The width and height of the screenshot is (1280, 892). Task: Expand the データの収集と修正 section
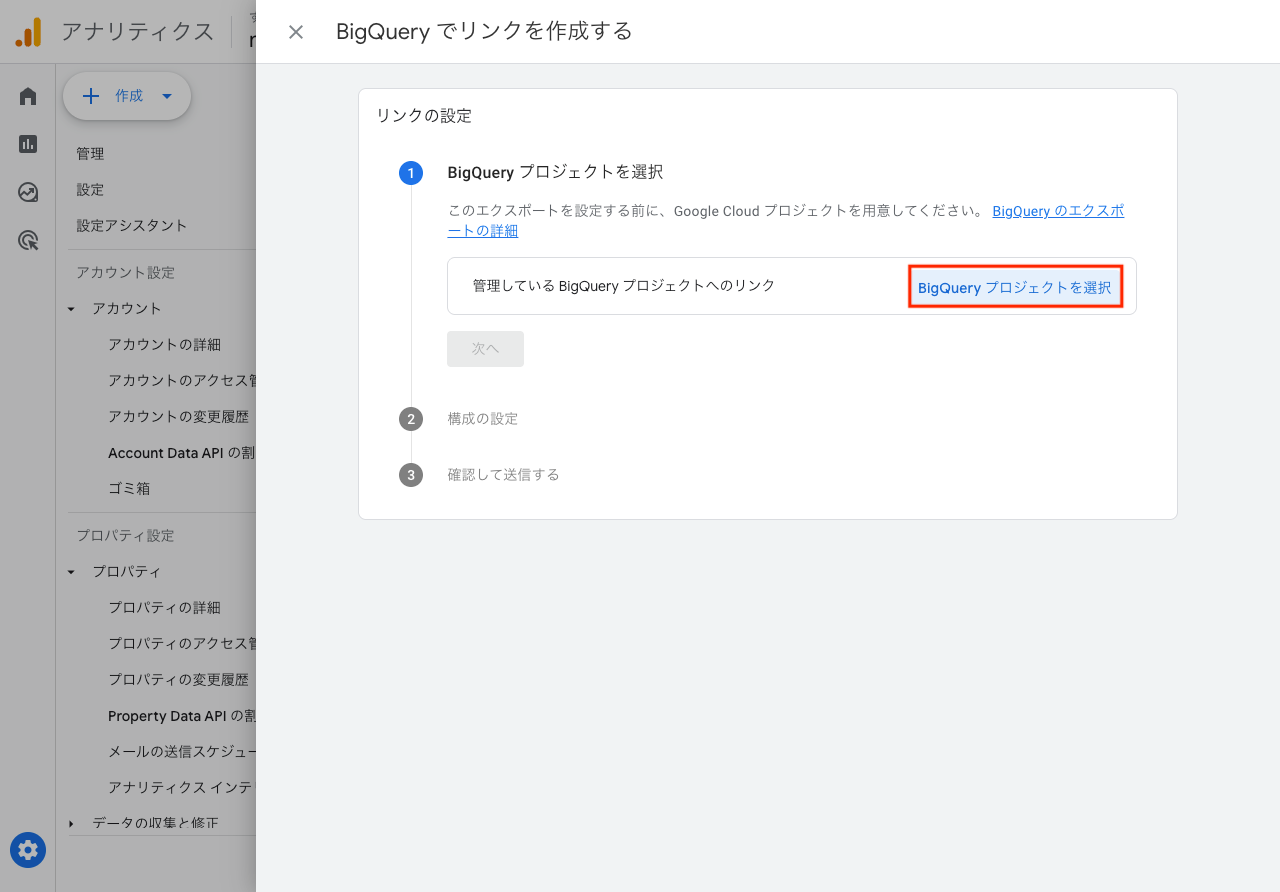pyautogui.click(x=71, y=823)
